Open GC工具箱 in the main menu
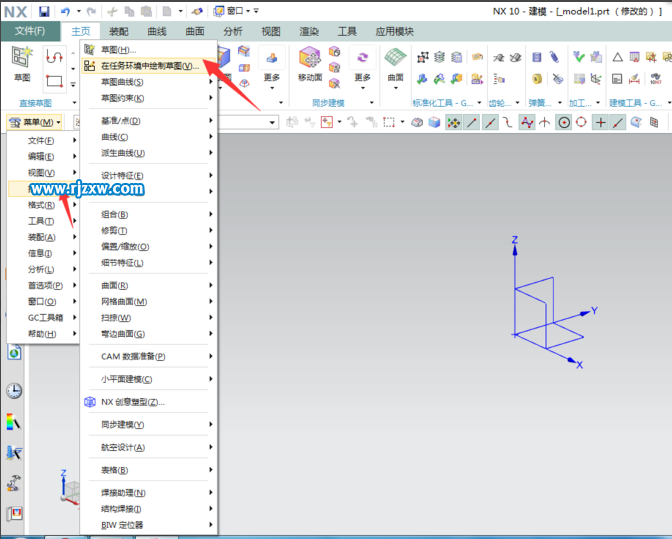Viewport: 672px width, 539px height. (43, 317)
